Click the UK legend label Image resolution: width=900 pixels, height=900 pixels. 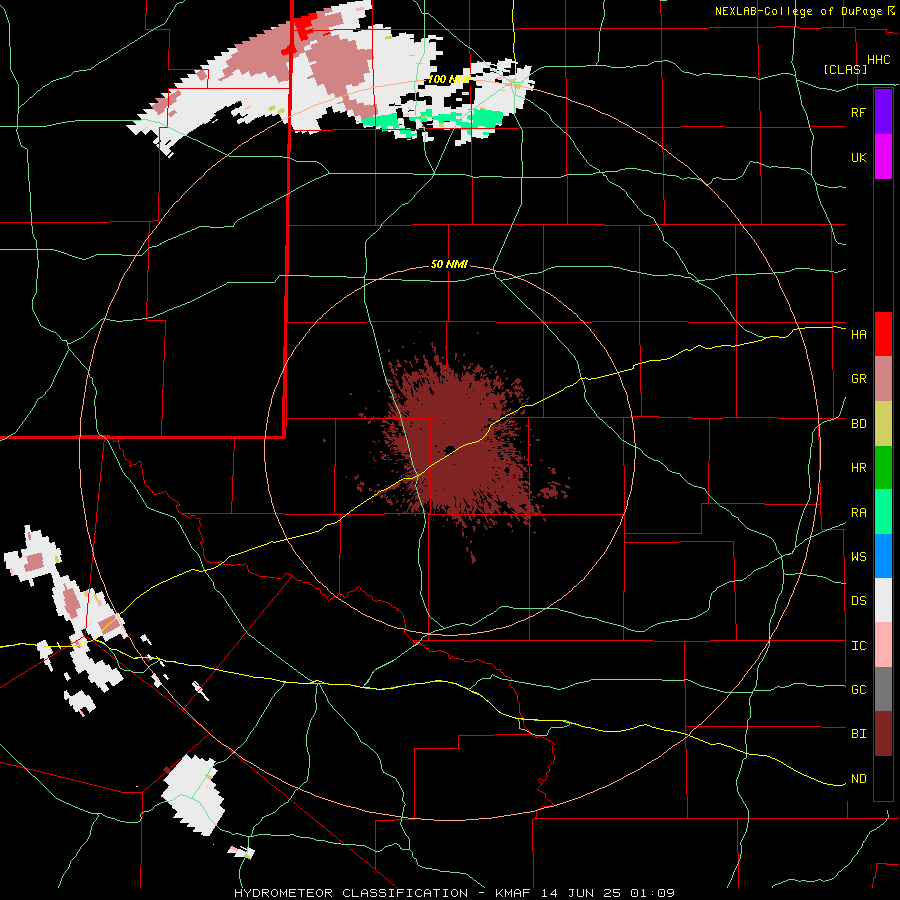pyautogui.click(x=858, y=157)
